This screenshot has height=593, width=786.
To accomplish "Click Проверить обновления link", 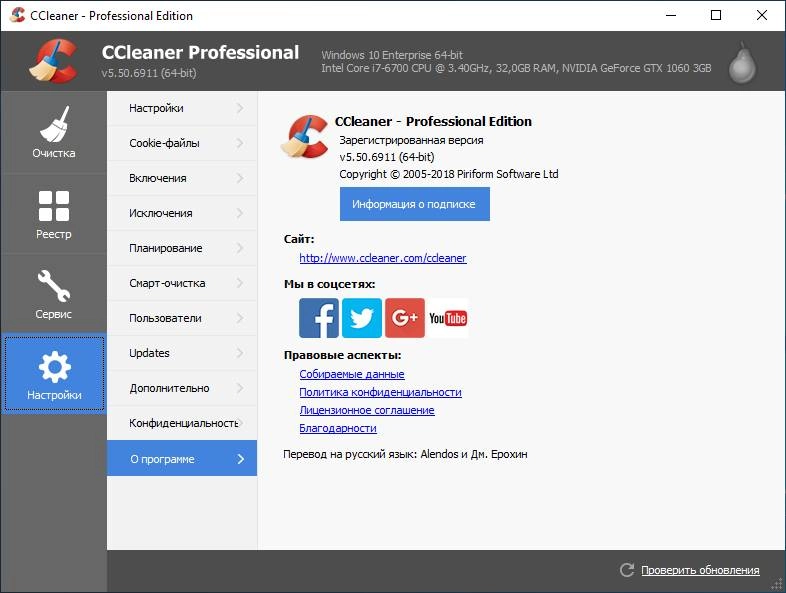I will [x=700, y=570].
